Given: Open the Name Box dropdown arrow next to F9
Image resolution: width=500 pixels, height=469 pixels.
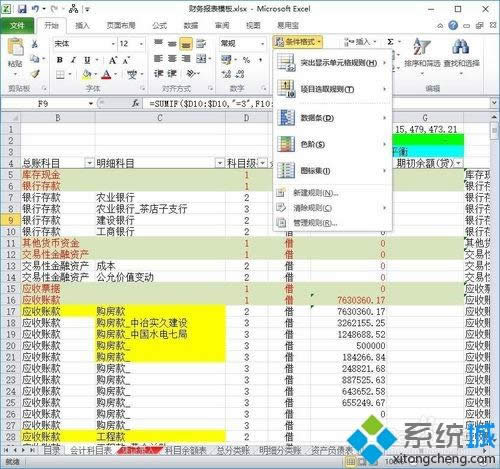Looking at the screenshot, I should click(x=91, y=104).
